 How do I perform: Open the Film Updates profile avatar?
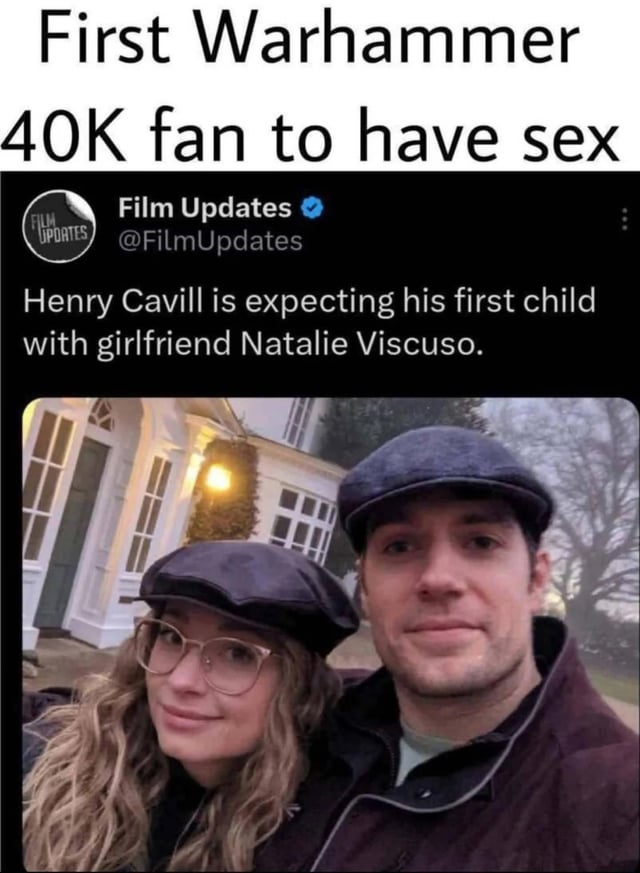coord(60,227)
